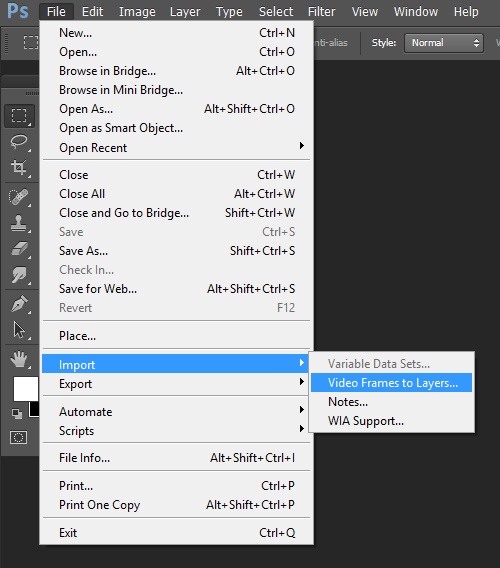Select Variable Data Sets... item

(392, 364)
